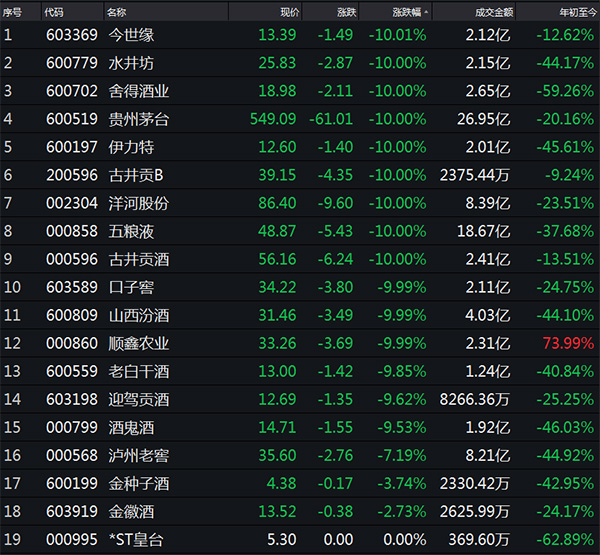This screenshot has height=555, width=600.
Task: Click stock code 000568
Action: coord(72,455)
